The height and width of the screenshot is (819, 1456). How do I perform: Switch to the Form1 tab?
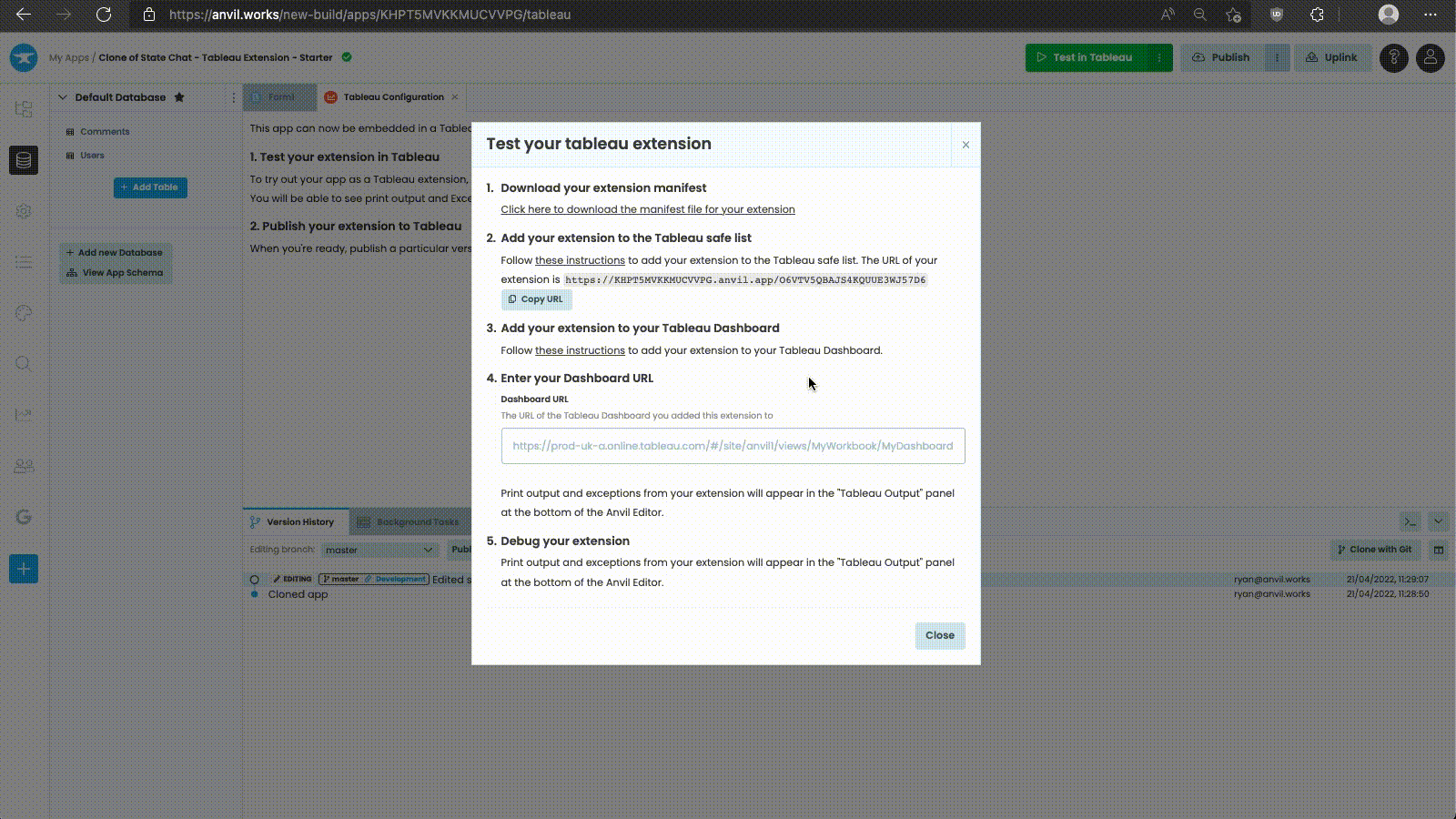point(280,97)
